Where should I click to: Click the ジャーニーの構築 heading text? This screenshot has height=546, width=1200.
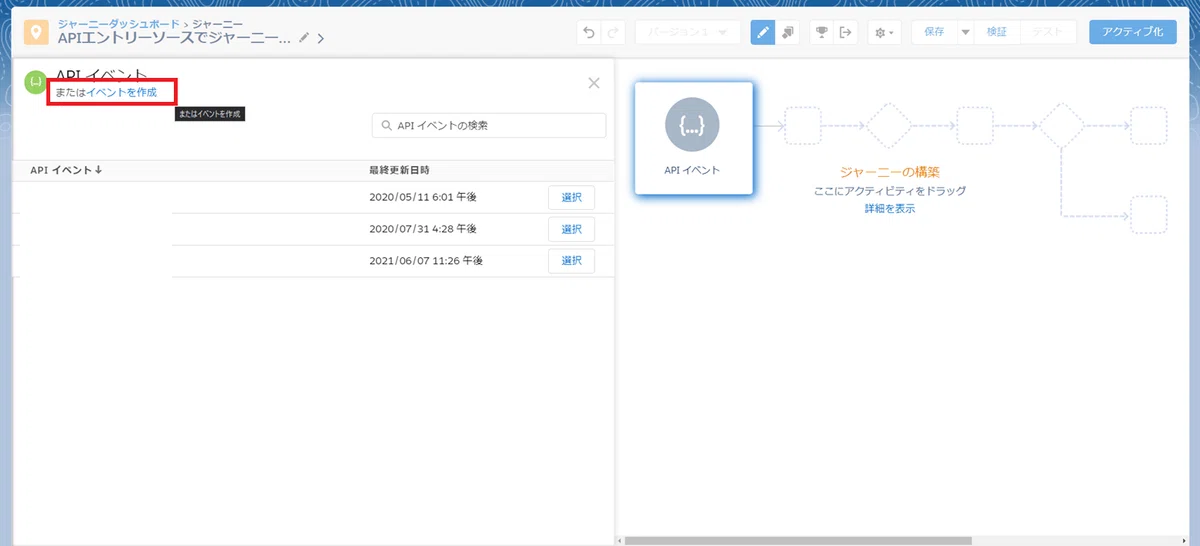pyautogui.click(x=890, y=171)
